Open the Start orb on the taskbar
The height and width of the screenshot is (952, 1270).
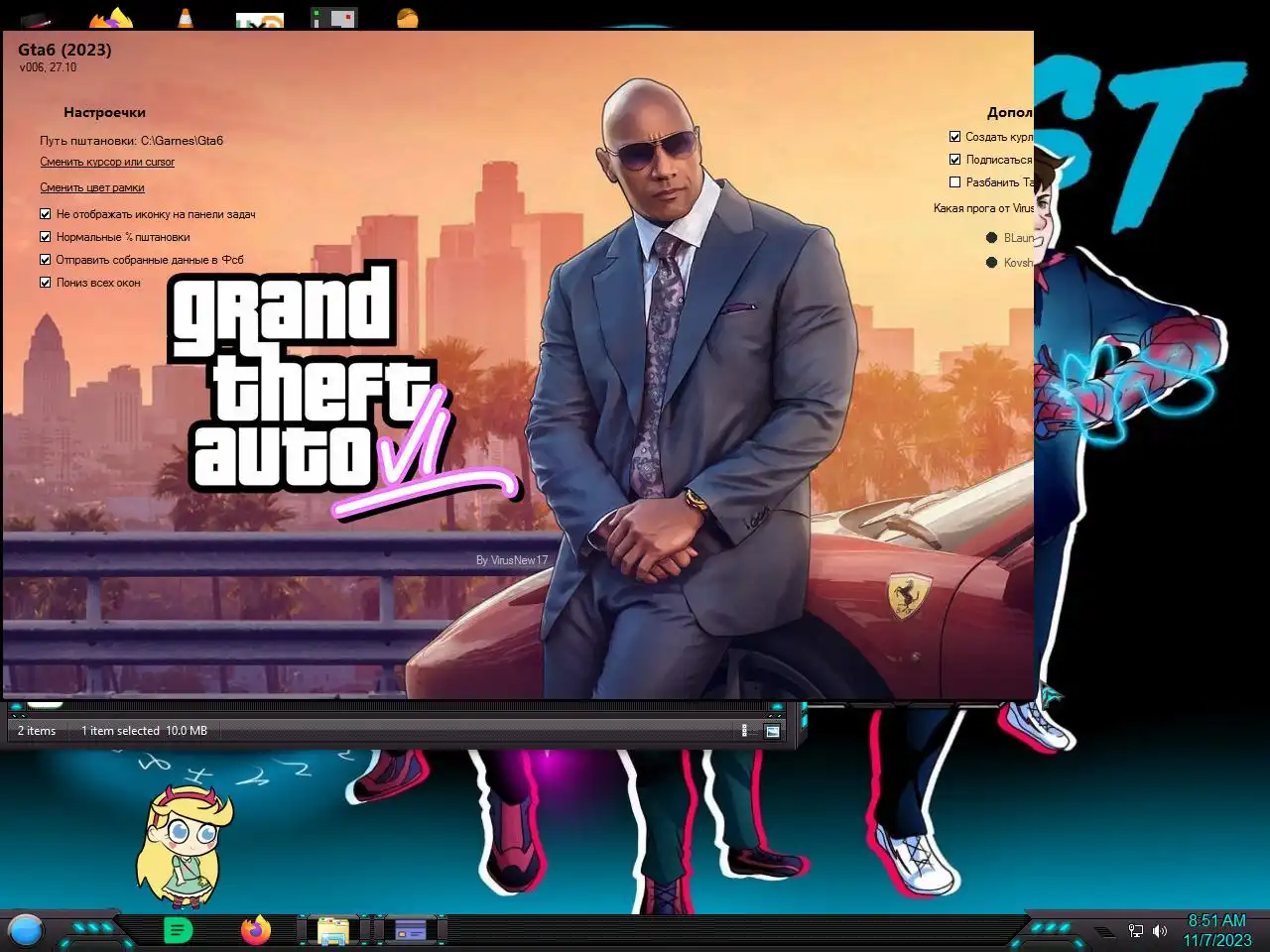(x=26, y=930)
